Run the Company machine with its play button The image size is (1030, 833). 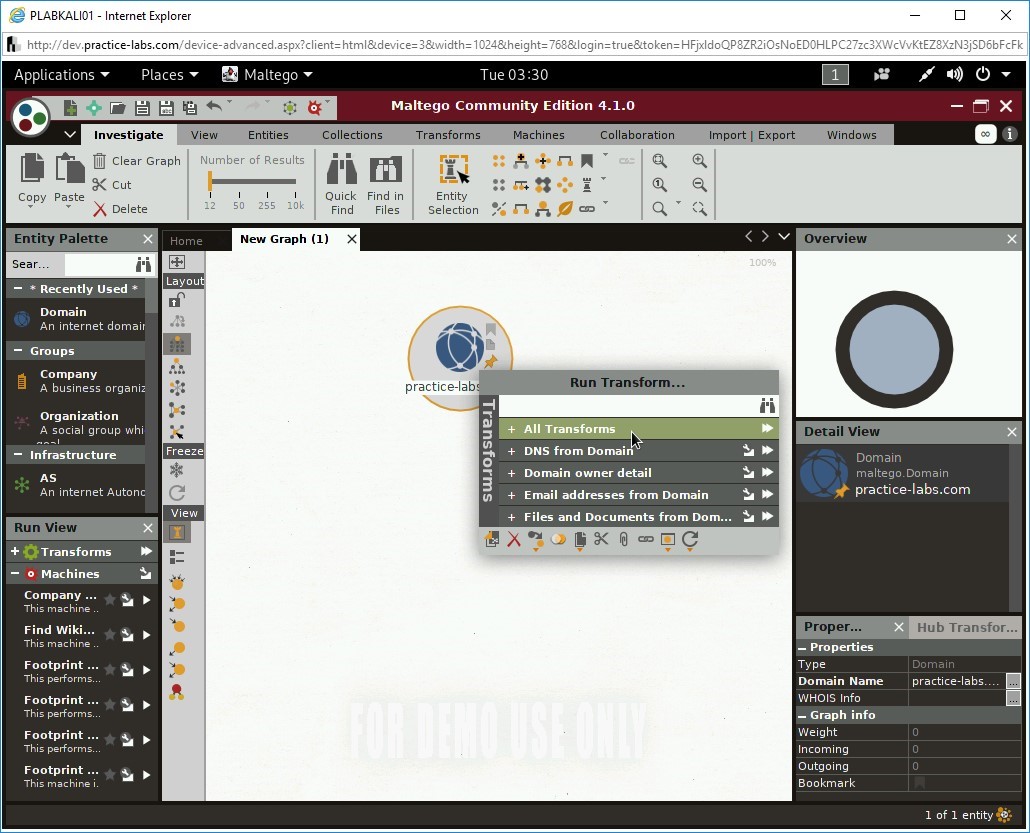coord(146,601)
